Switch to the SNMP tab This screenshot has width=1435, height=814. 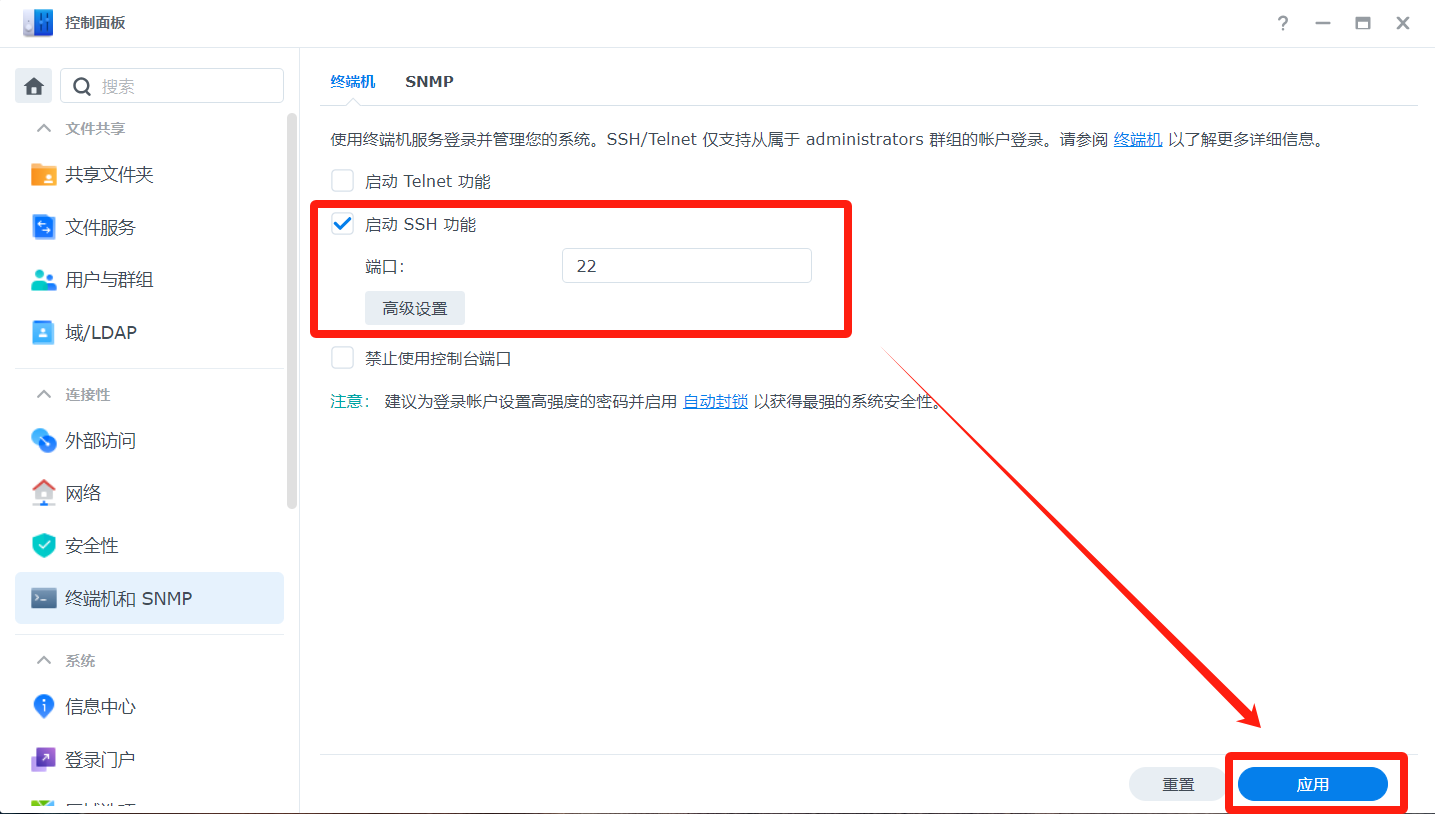(429, 82)
